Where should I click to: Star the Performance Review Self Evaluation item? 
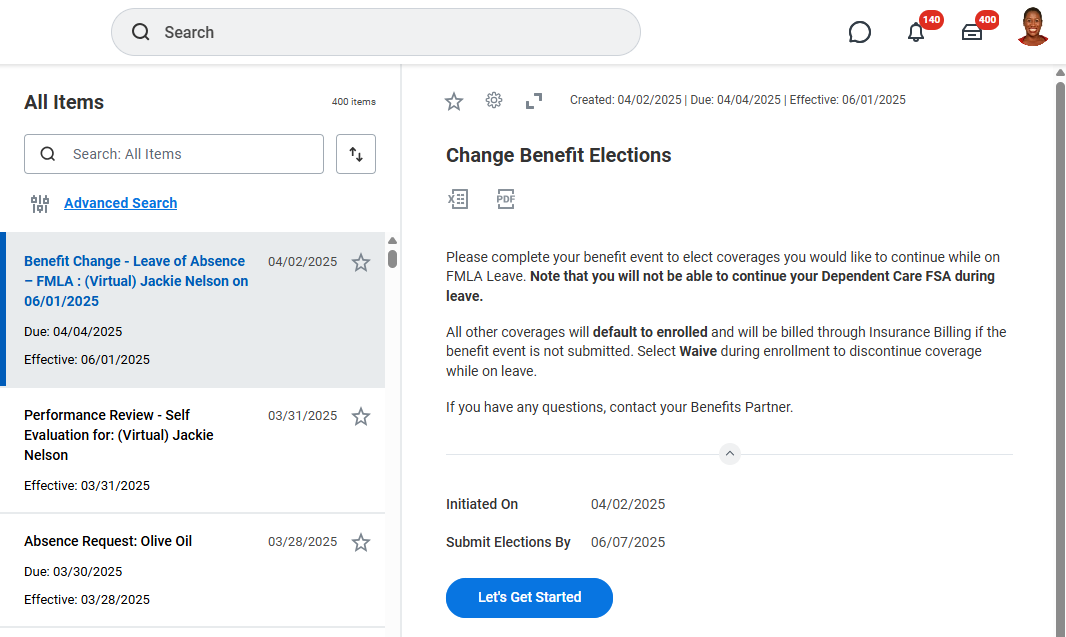pos(361,417)
